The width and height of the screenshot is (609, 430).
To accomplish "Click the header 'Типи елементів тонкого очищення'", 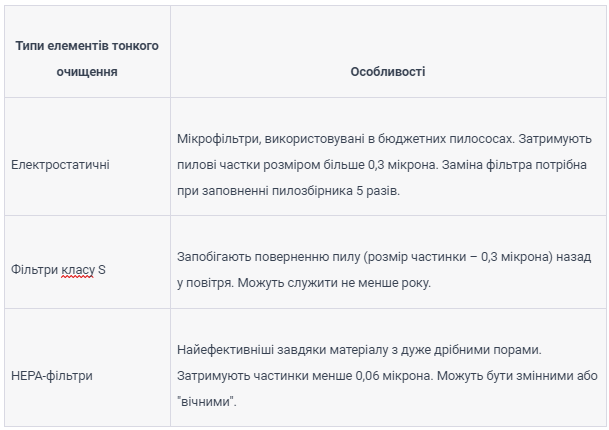I will [87, 59].
